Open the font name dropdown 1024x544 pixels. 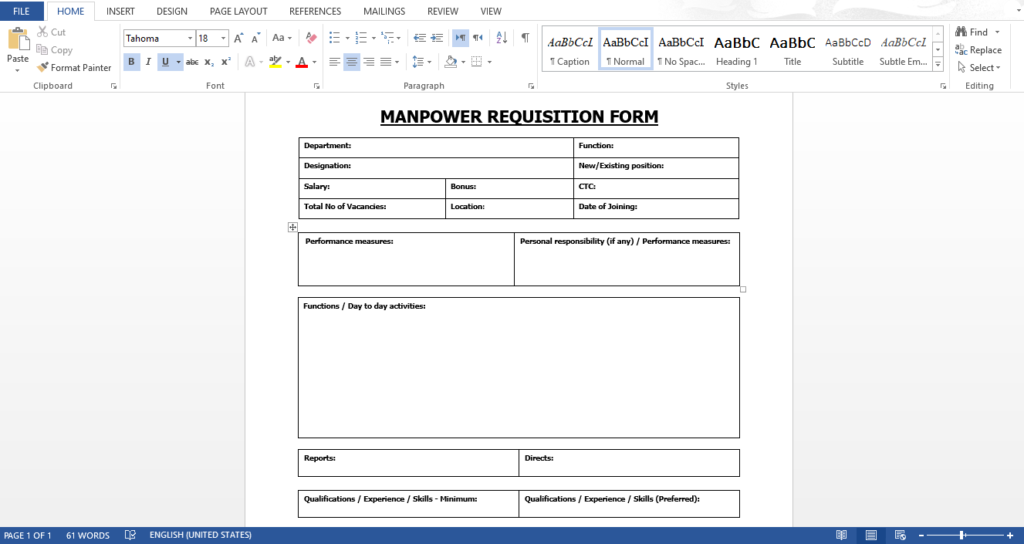(x=190, y=39)
